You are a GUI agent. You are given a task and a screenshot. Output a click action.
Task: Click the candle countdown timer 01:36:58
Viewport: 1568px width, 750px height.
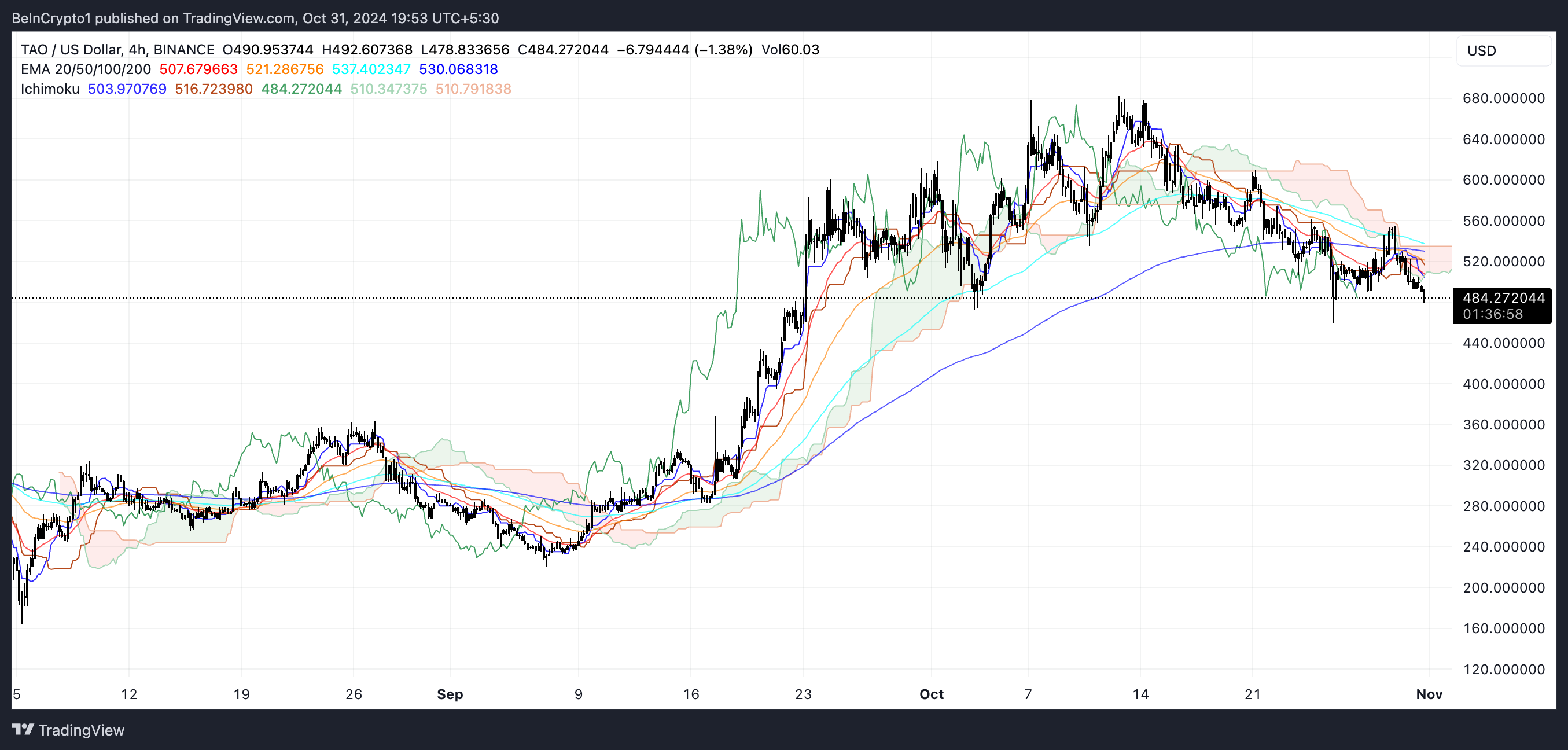(x=1493, y=314)
